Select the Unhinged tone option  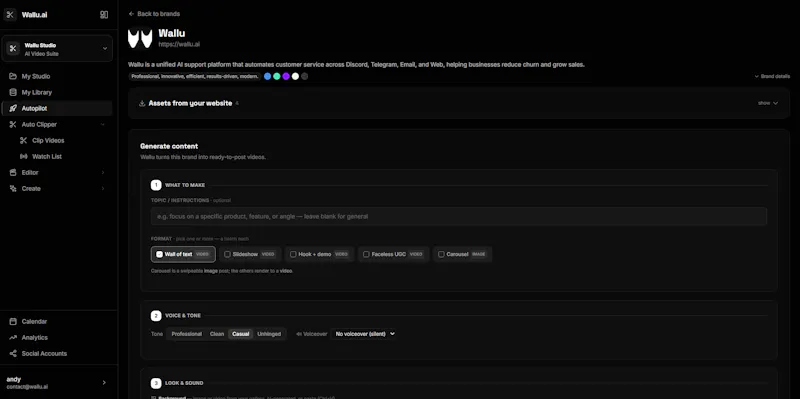(x=269, y=334)
